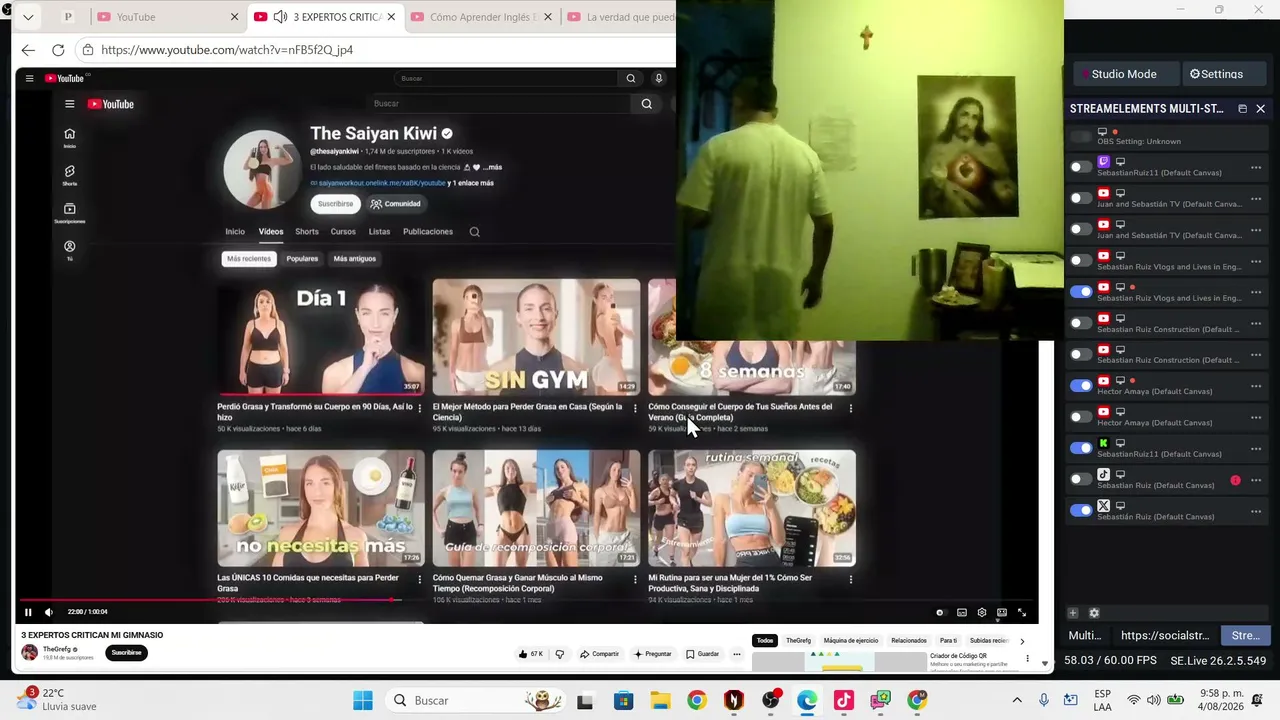Screen dimensions: 1280x720
Task: Reload the page with the refresh icon
Action: pos(58,50)
